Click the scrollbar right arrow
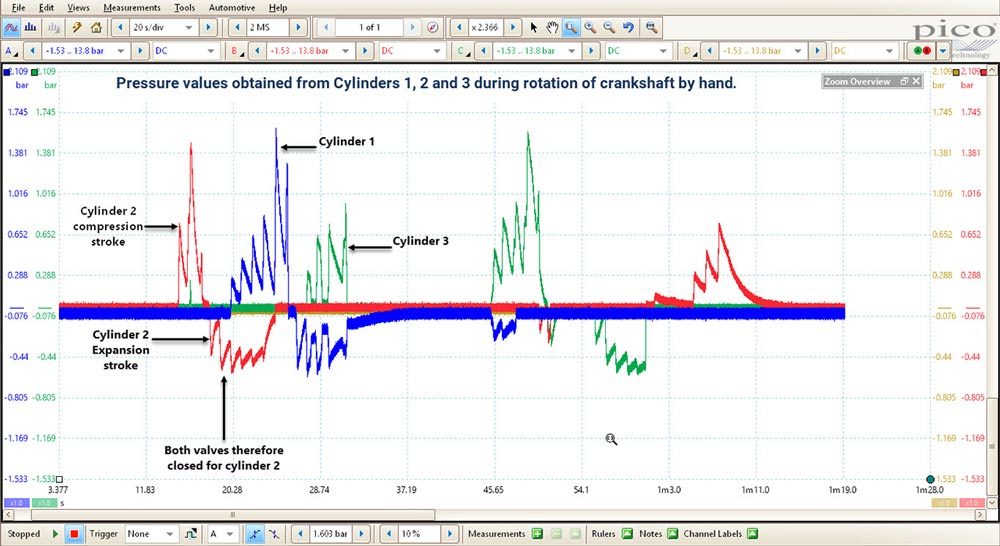This screenshot has height=546, width=1000. coord(981,514)
